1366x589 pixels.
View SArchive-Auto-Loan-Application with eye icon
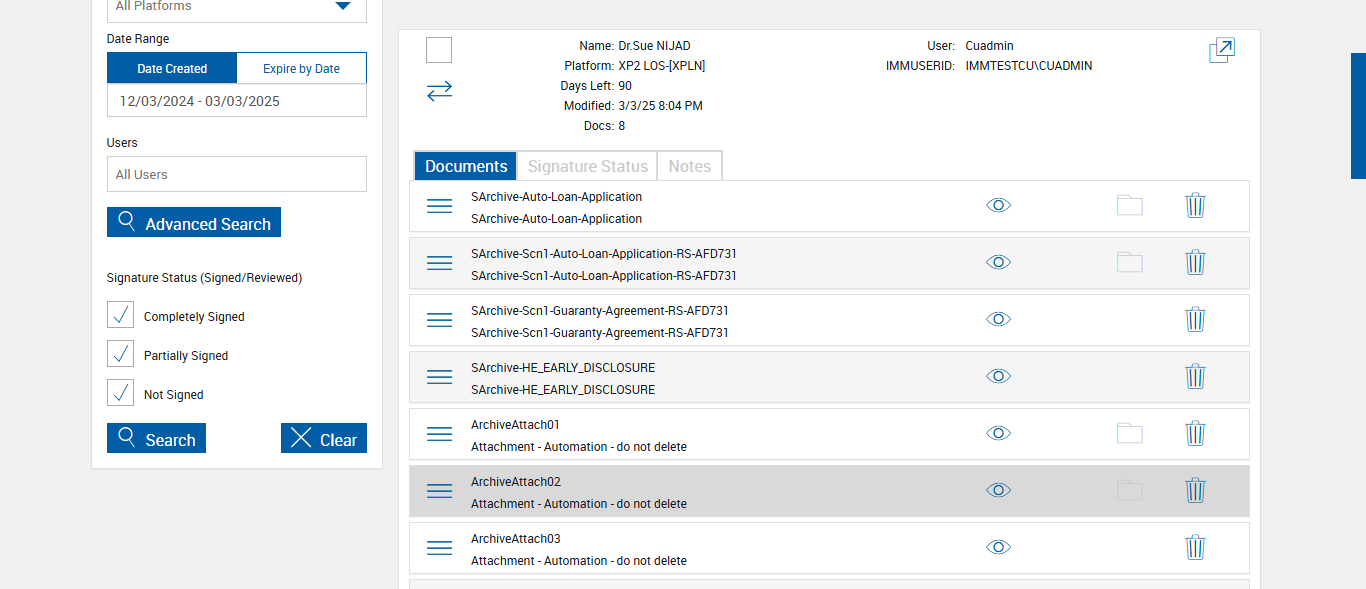pos(998,205)
